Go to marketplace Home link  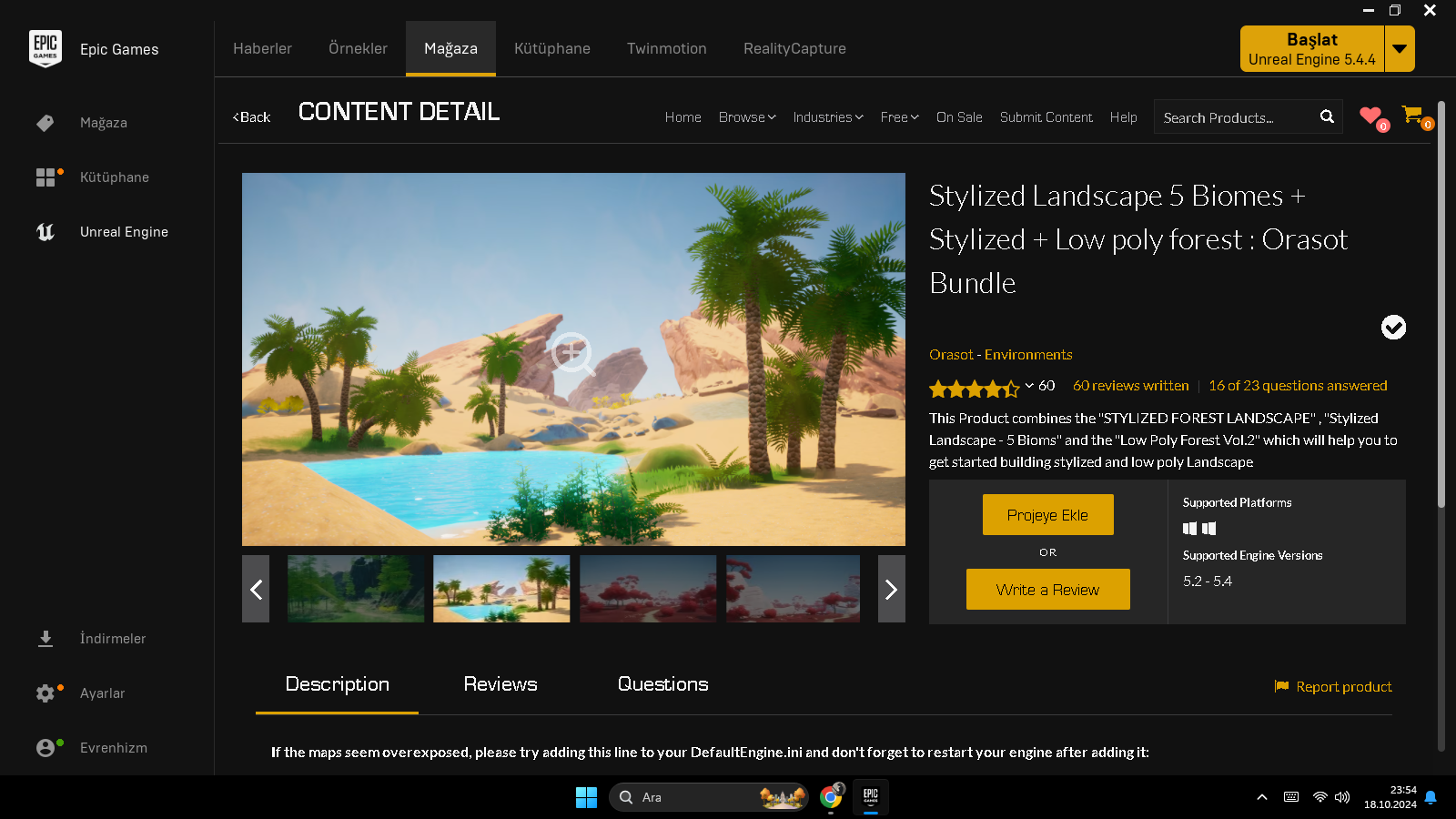point(682,117)
